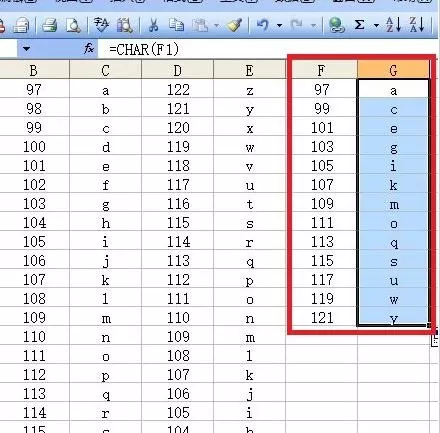
Task: Select the Format Painter brush
Action: coord(234,25)
